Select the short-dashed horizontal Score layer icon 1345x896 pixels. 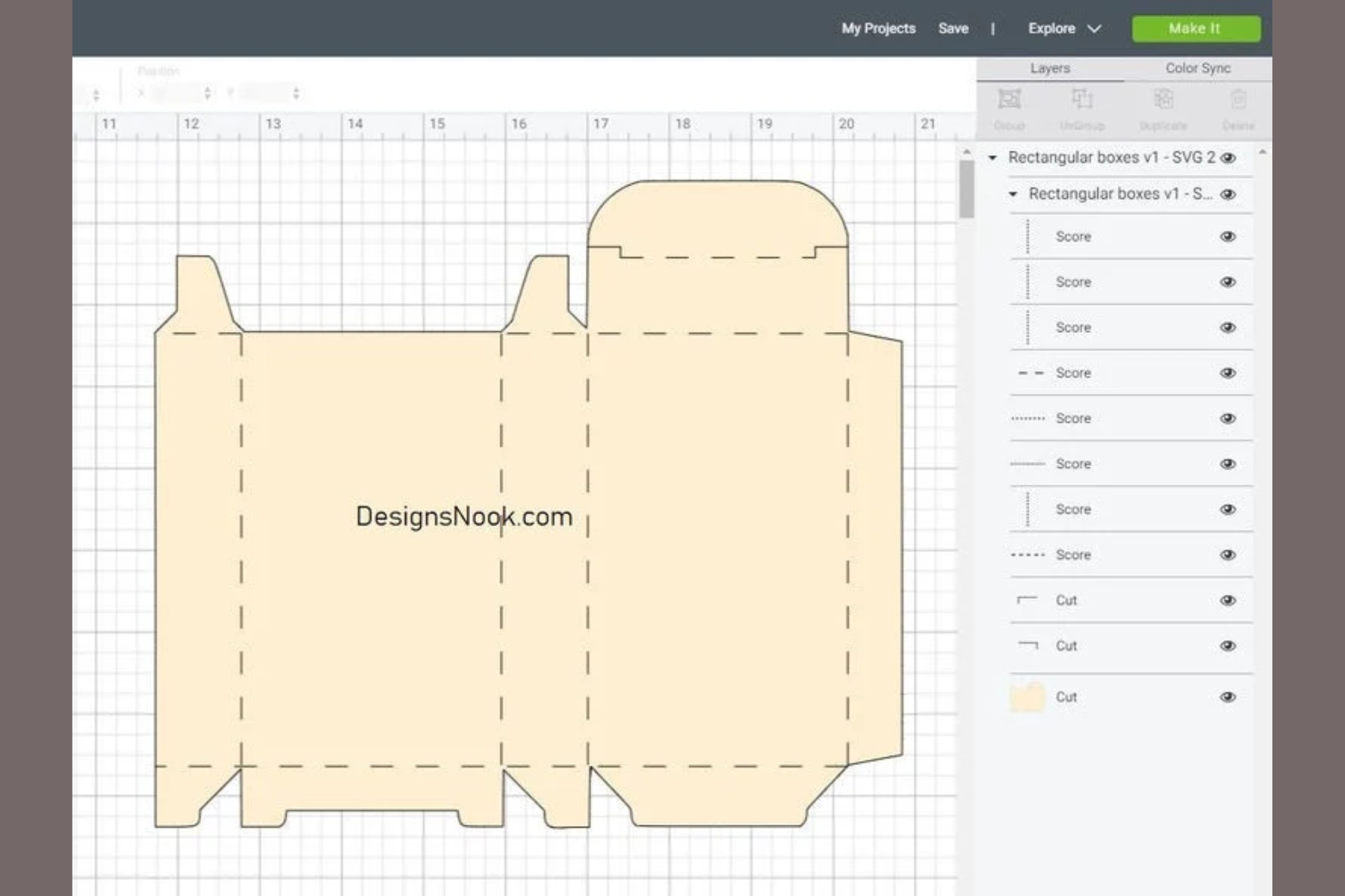[x=1028, y=555]
